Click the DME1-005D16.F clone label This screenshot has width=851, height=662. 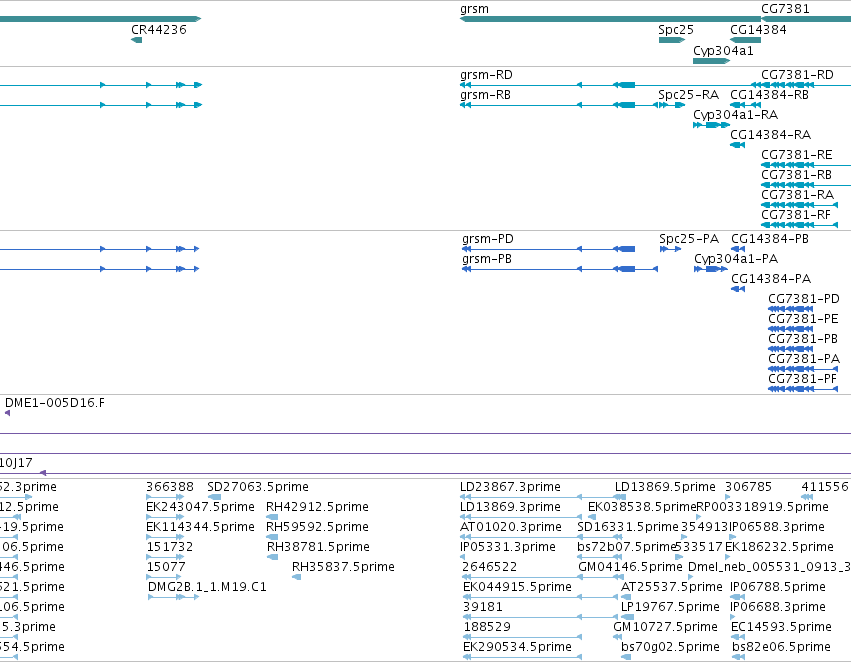point(55,403)
